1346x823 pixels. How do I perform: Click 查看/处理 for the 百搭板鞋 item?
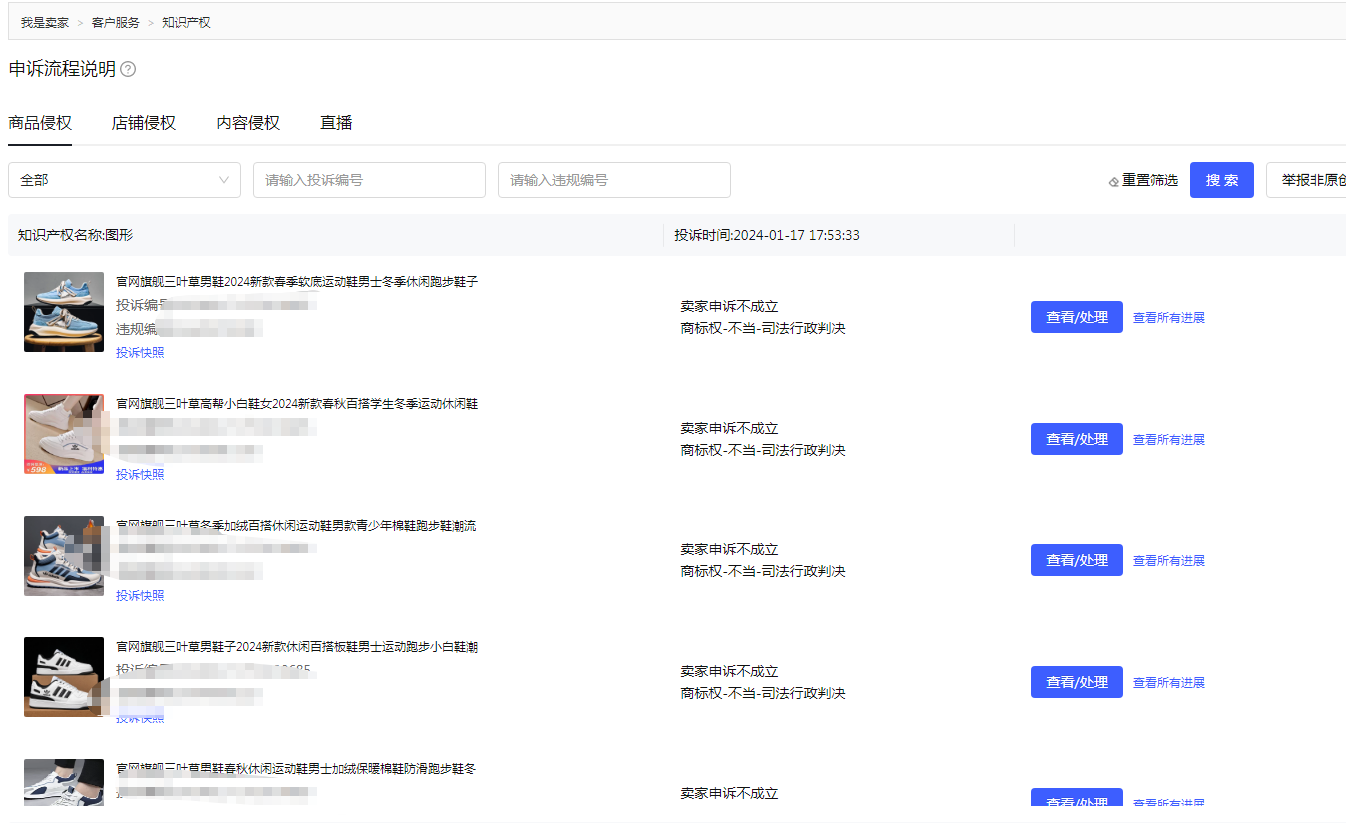pos(1077,682)
